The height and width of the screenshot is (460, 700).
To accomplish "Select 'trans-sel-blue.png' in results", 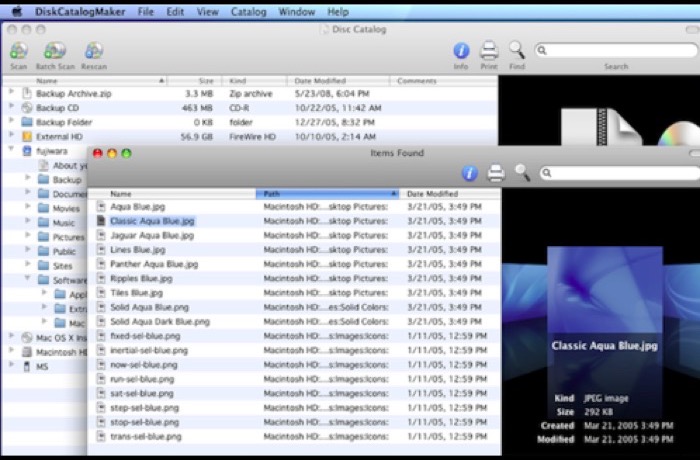I will (x=146, y=436).
